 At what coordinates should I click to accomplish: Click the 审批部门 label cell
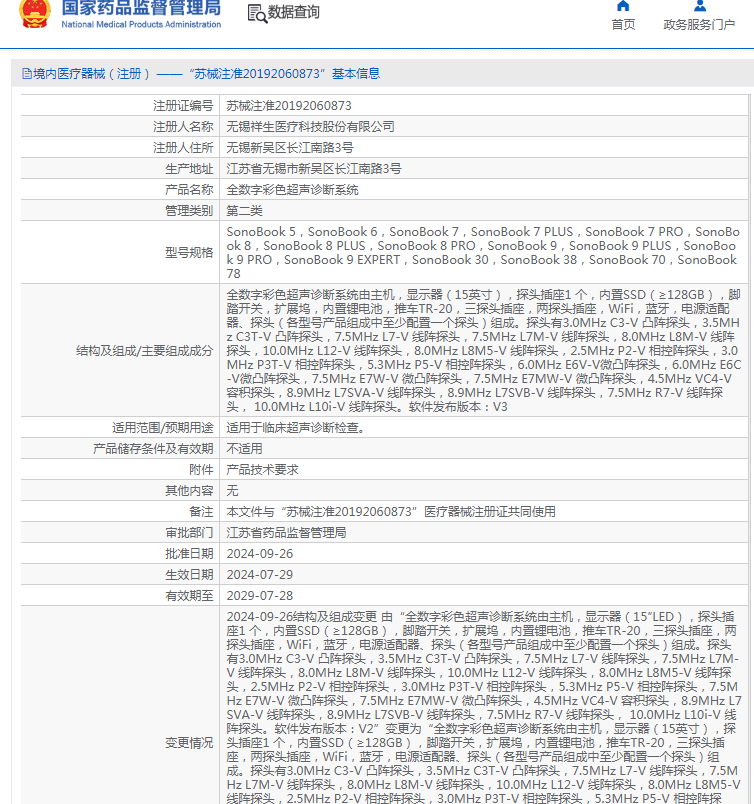coord(120,533)
